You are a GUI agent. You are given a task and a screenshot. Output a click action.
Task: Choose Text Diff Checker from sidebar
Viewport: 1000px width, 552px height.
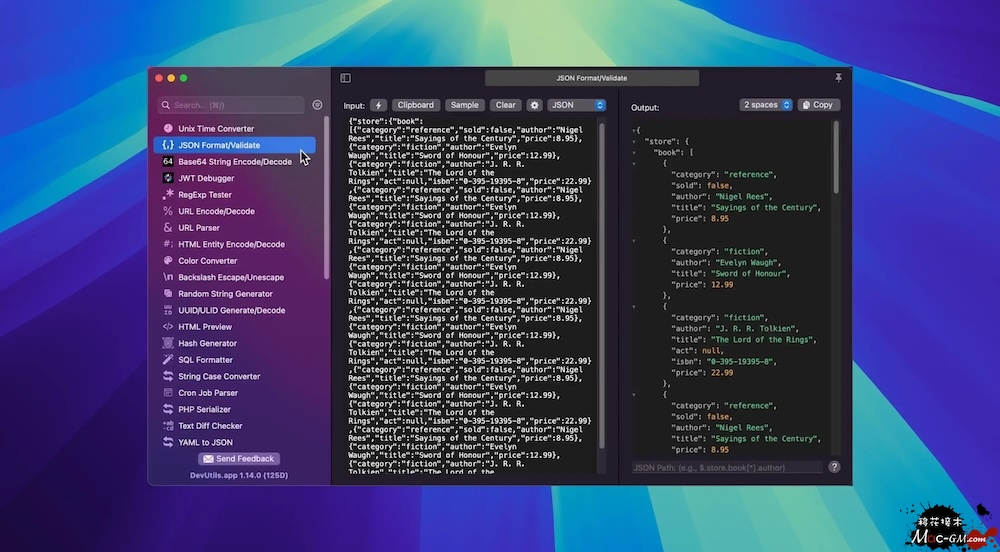(x=210, y=426)
